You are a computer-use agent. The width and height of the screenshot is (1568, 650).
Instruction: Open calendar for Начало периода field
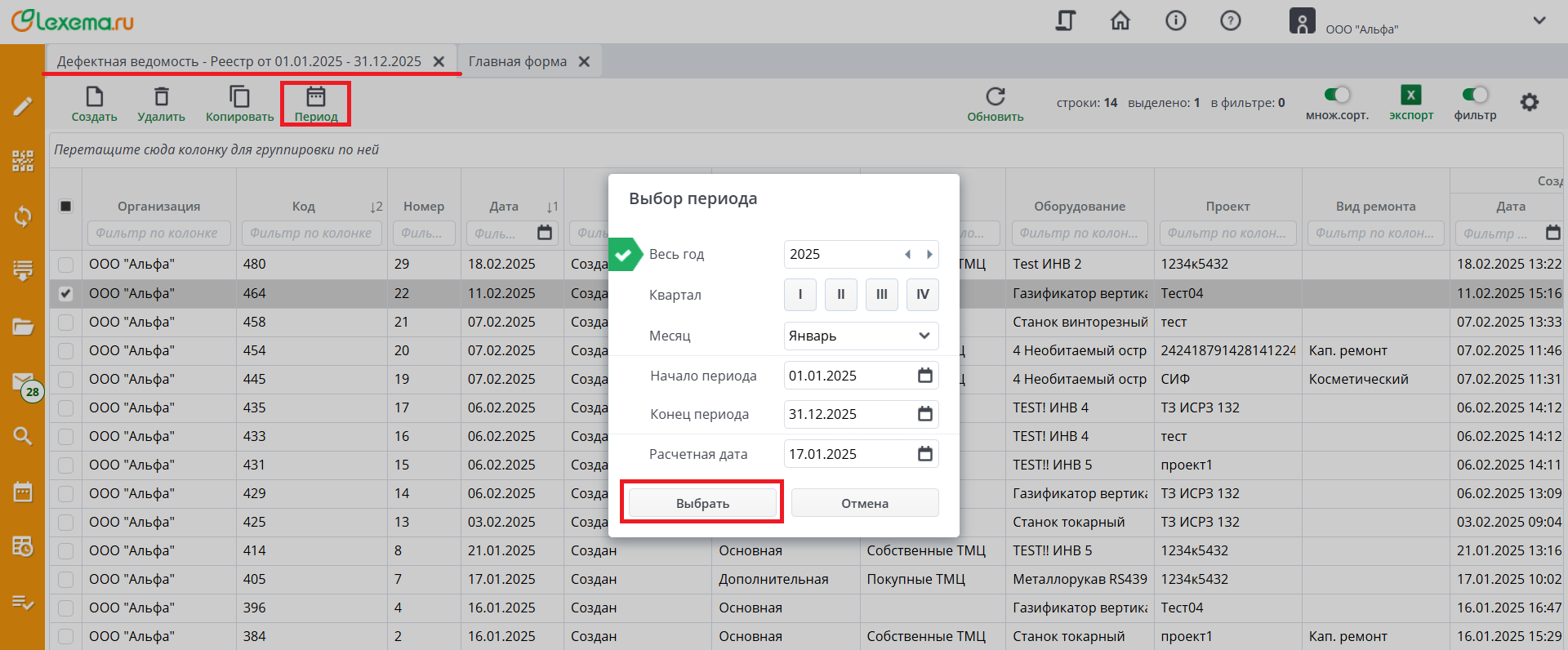click(x=924, y=376)
